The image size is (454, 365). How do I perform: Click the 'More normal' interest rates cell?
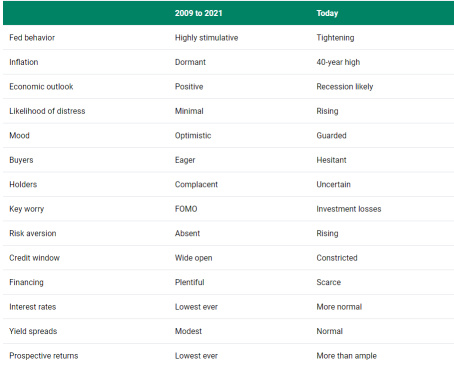pyautogui.click(x=339, y=307)
